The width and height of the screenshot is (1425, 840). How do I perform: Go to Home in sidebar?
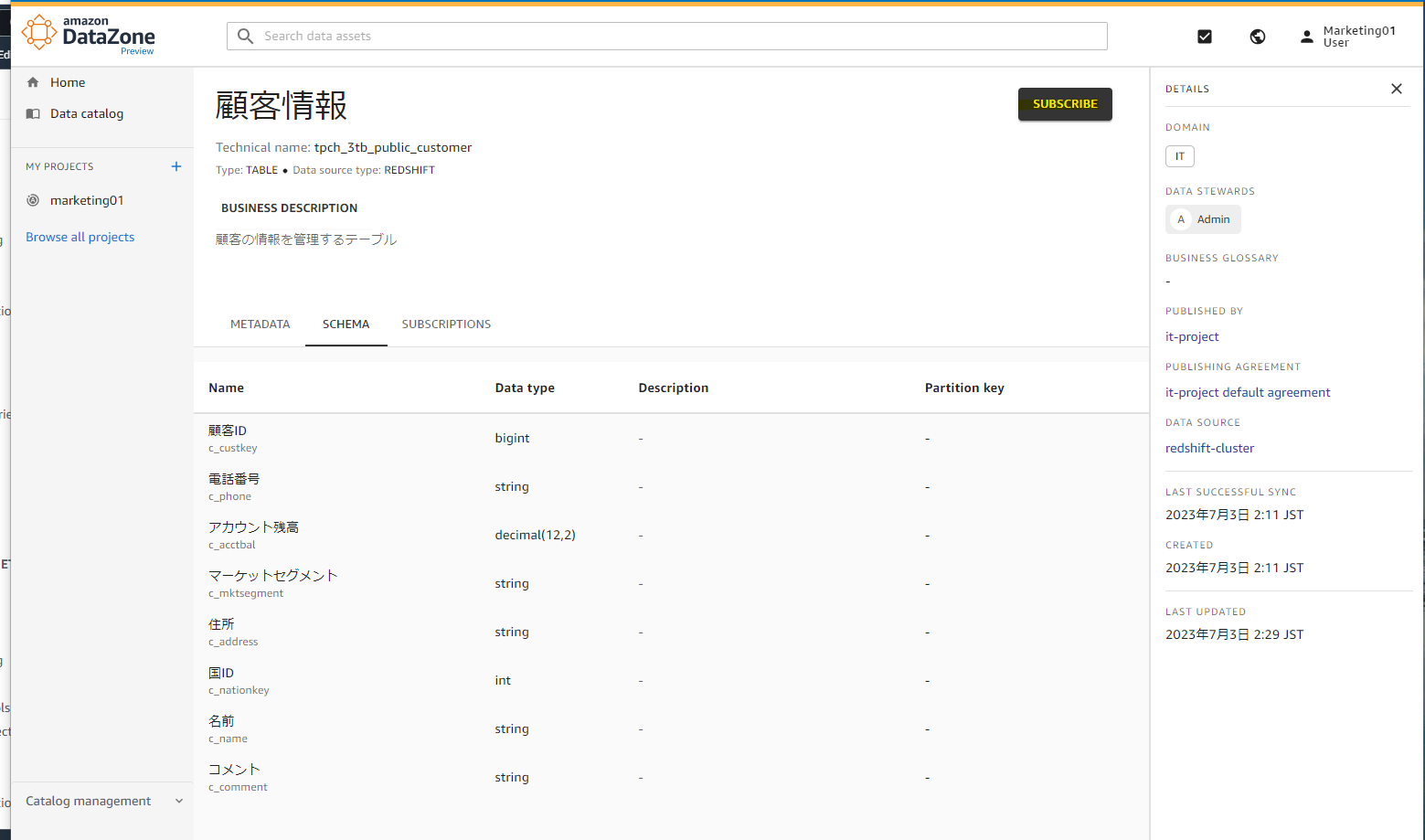point(68,82)
